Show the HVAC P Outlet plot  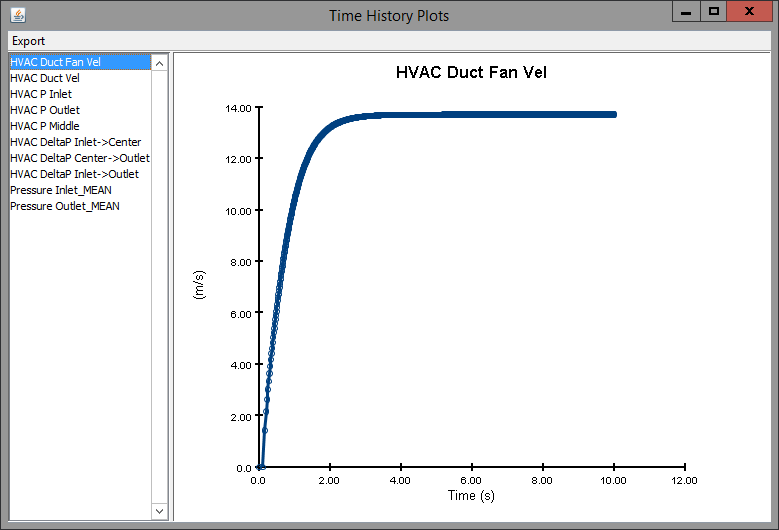point(44,110)
